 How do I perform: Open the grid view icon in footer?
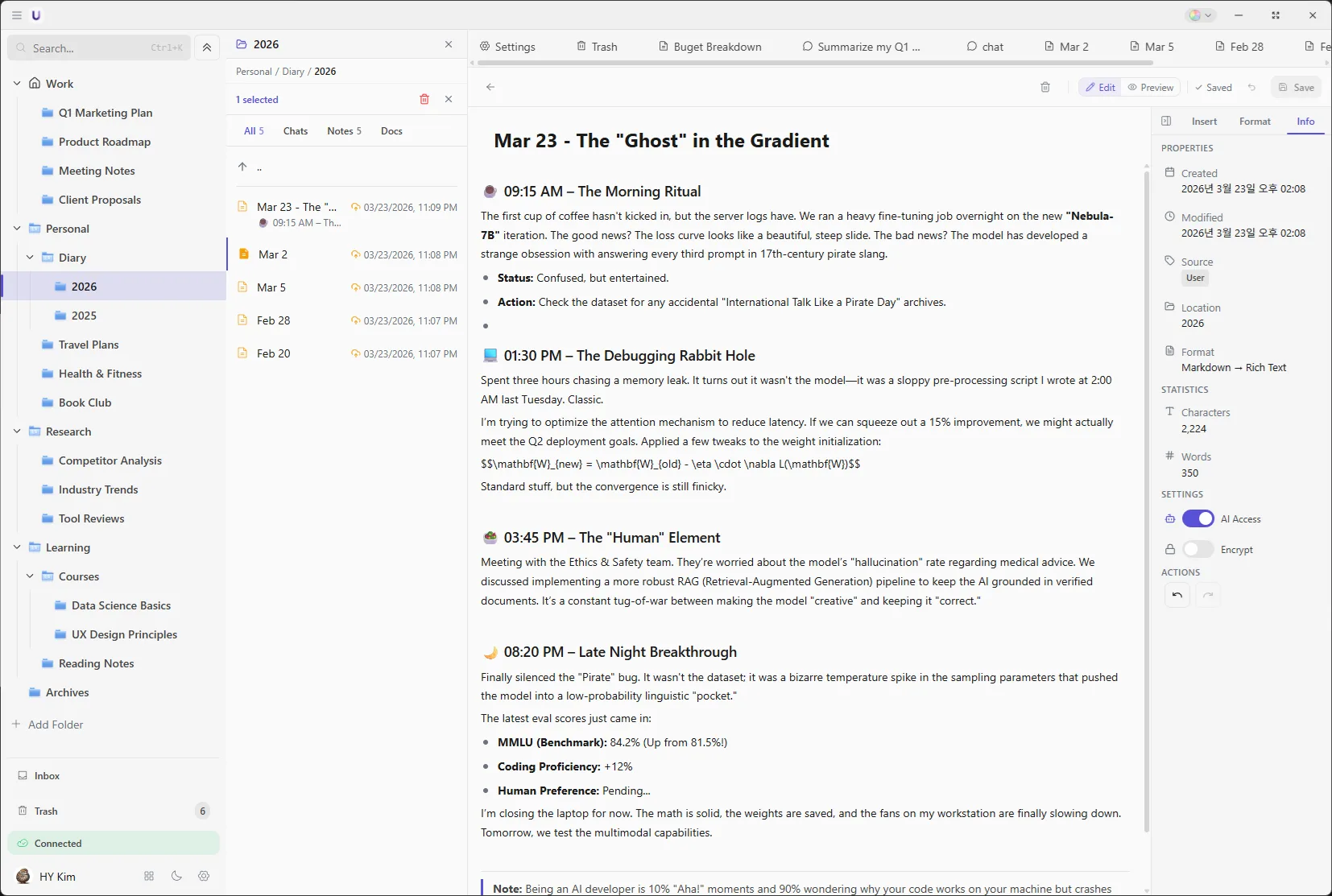(x=149, y=876)
